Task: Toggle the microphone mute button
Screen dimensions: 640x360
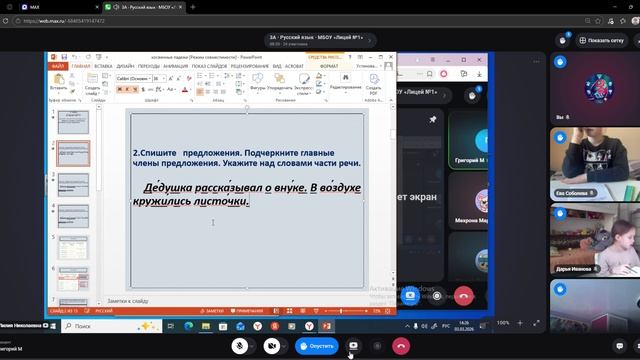Action: [240, 346]
